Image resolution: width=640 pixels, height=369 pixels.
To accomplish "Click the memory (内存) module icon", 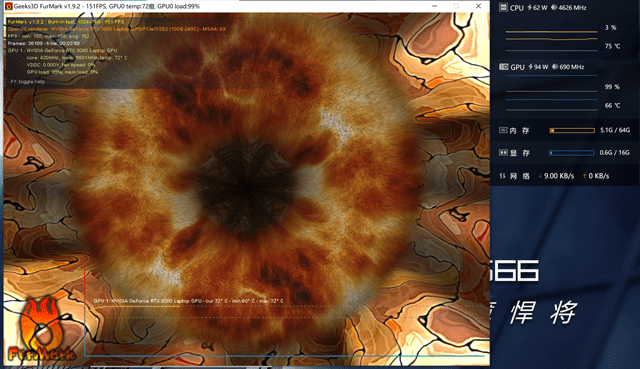I will pos(503,130).
